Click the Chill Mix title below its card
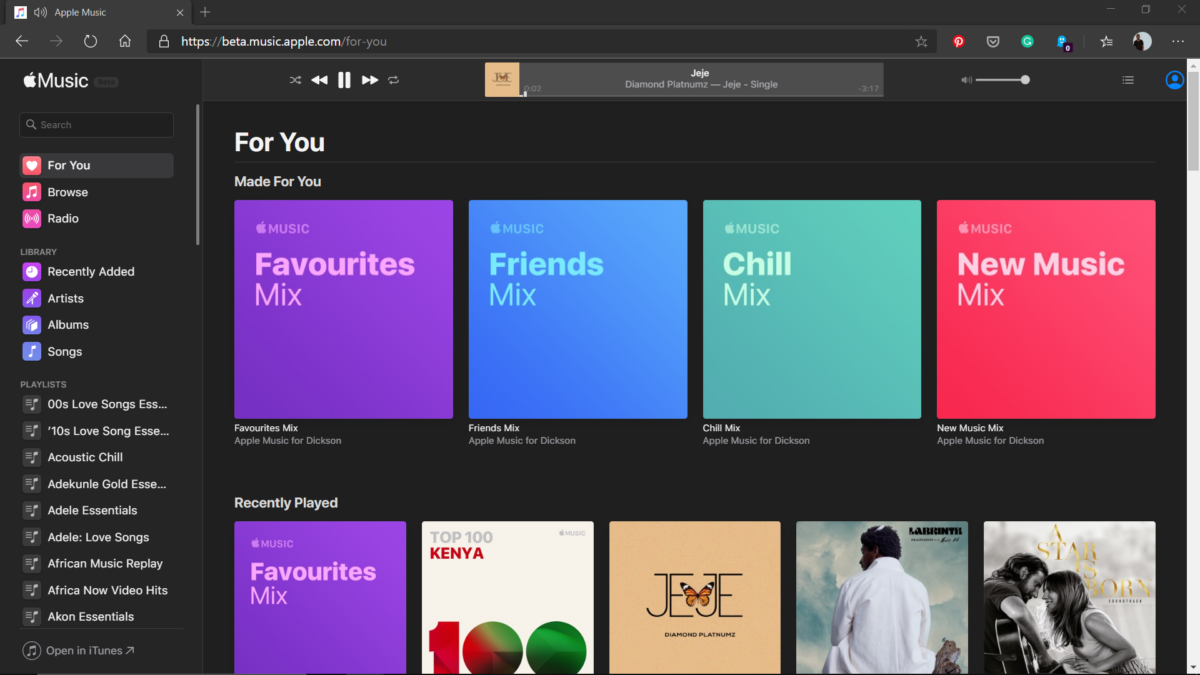1200x675 pixels. (721, 428)
